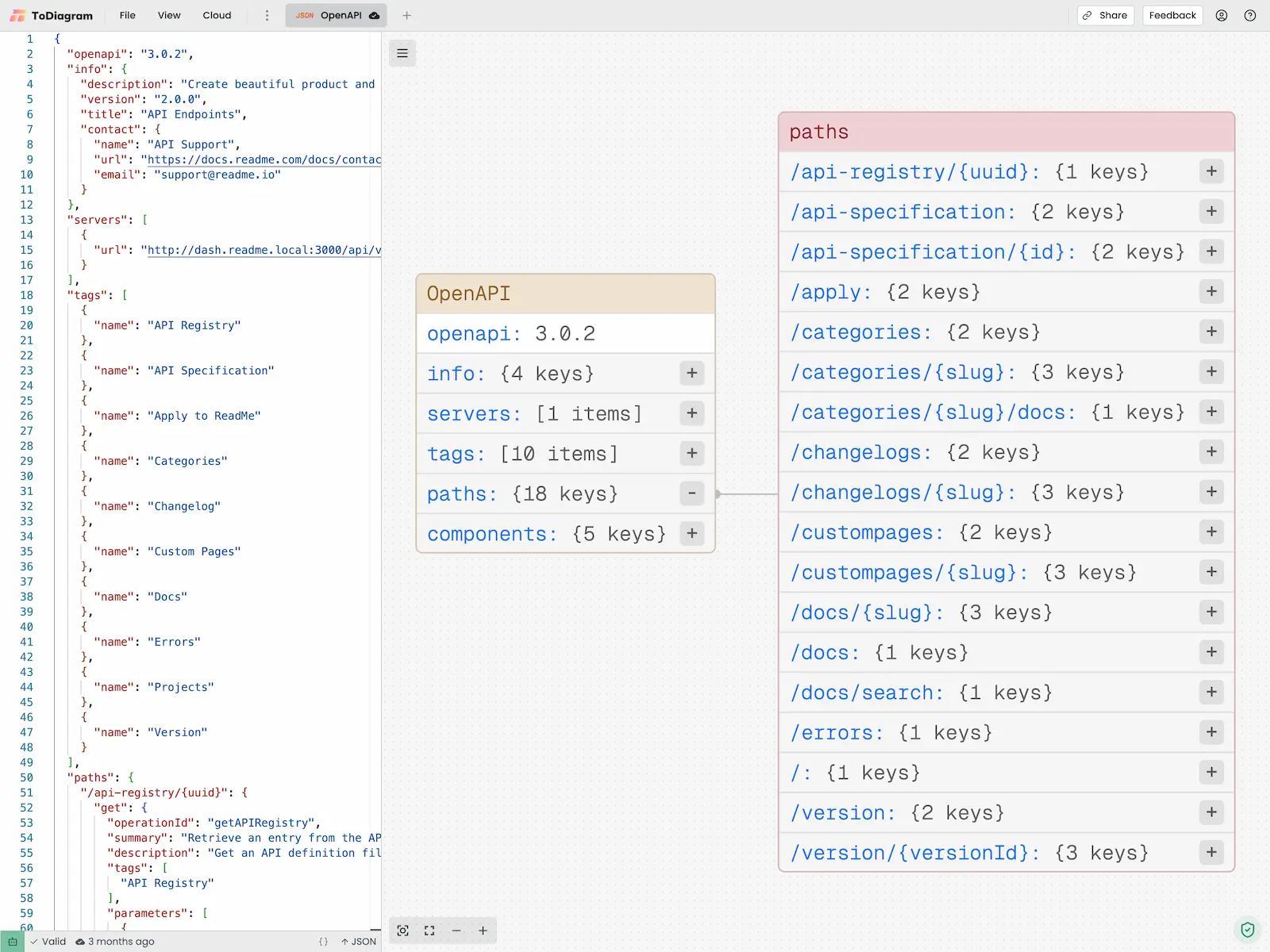Click the "Custom Pages" tag name in editor
1270x952 pixels.
click(194, 551)
